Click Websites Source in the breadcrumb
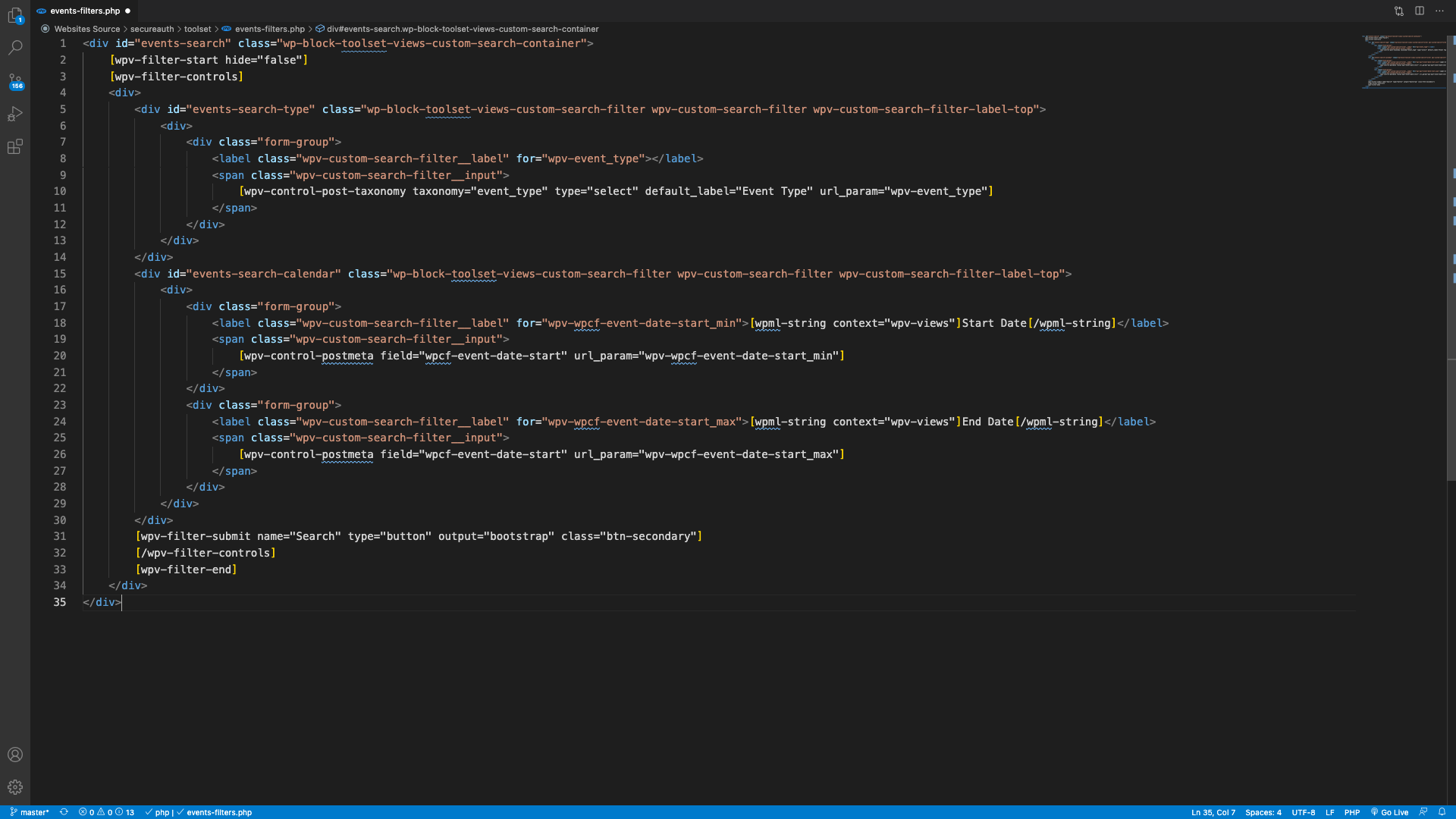The width and height of the screenshot is (1456, 819). click(86, 29)
